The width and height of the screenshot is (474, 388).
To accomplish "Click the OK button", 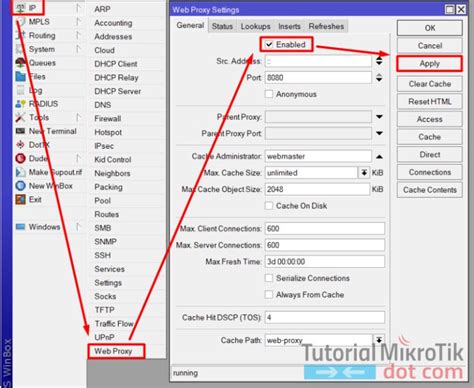I will (x=430, y=28).
